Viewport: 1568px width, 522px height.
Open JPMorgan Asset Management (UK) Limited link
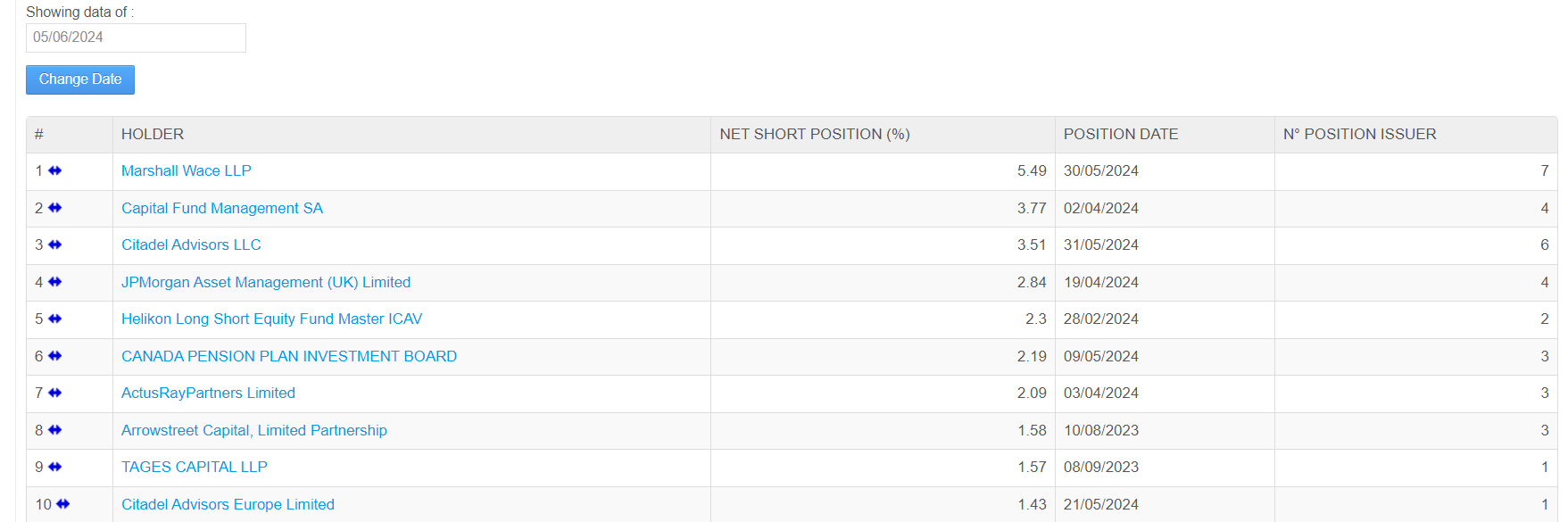click(x=266, y=282)
